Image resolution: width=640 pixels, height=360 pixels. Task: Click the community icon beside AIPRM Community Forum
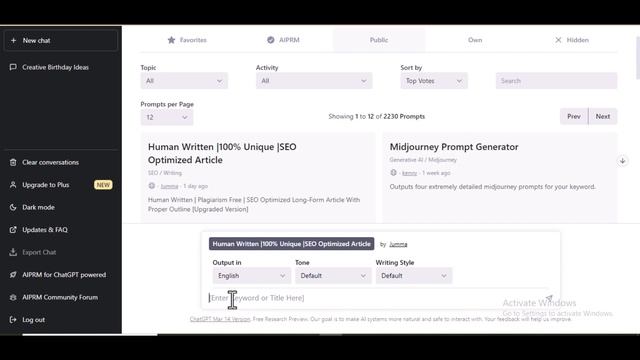click(x=13, y=297)
